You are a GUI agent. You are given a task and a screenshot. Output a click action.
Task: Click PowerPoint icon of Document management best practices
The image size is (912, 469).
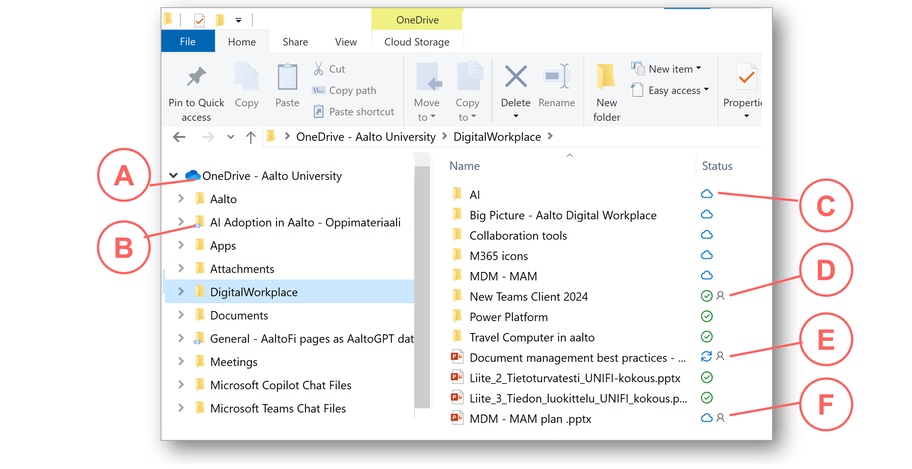point(457,357)
